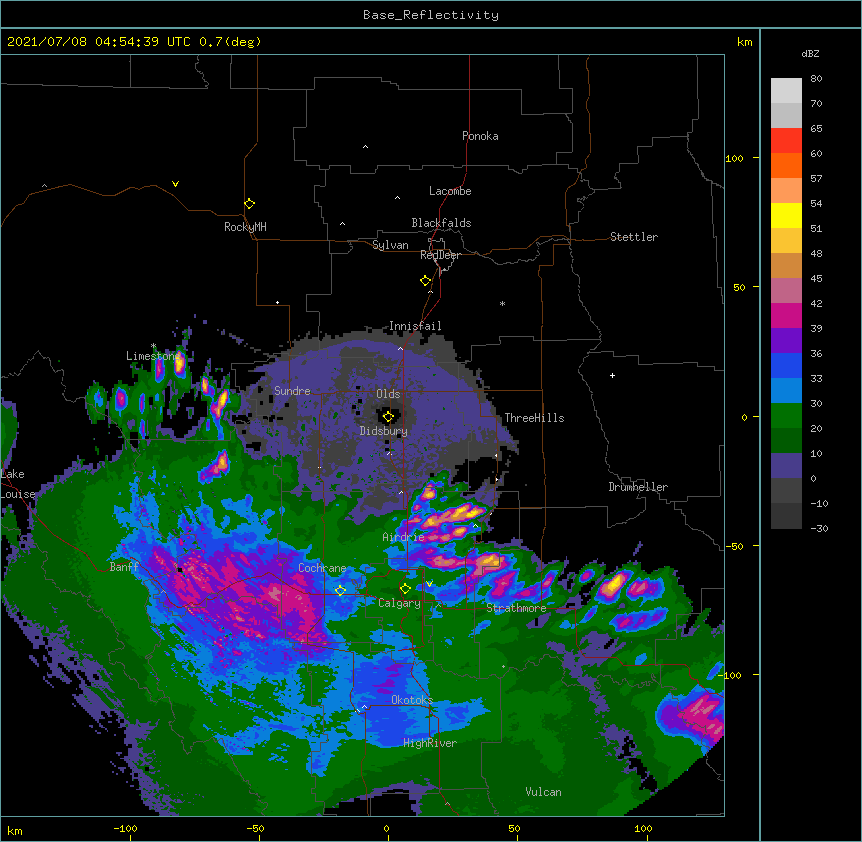Select the purple 36-39 dBZ legend swatch

(786, 341)
